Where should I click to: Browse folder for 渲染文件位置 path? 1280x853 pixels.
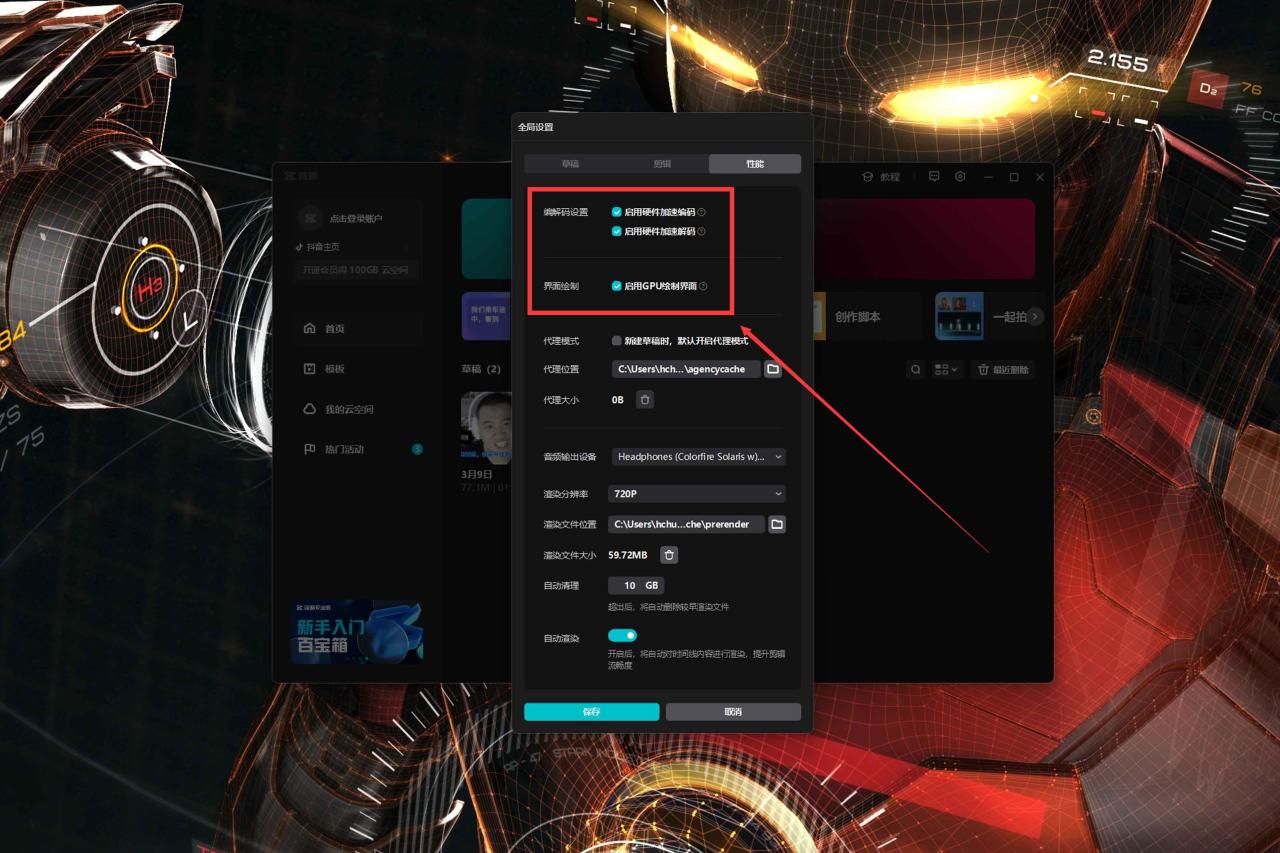click(777, 524)
